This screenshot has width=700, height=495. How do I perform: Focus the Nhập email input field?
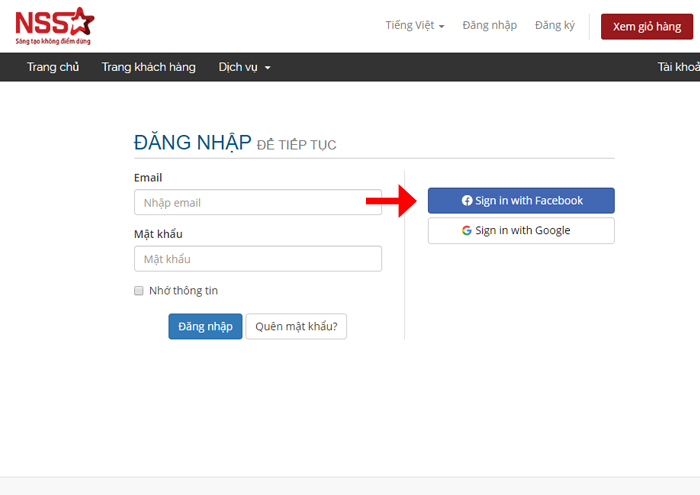[x=257, y=203]
